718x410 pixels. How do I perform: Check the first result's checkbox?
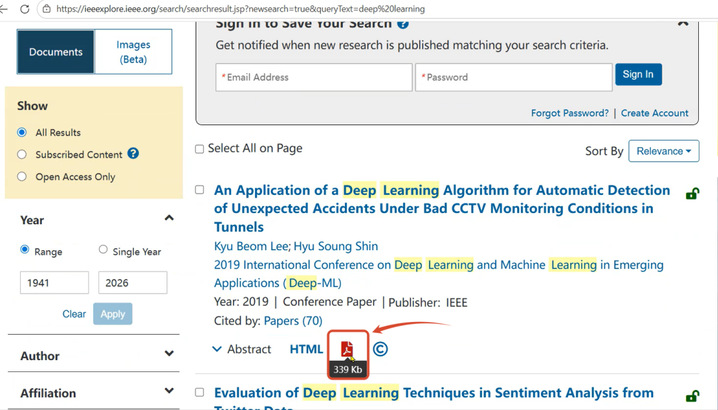(x=199, y=190)
